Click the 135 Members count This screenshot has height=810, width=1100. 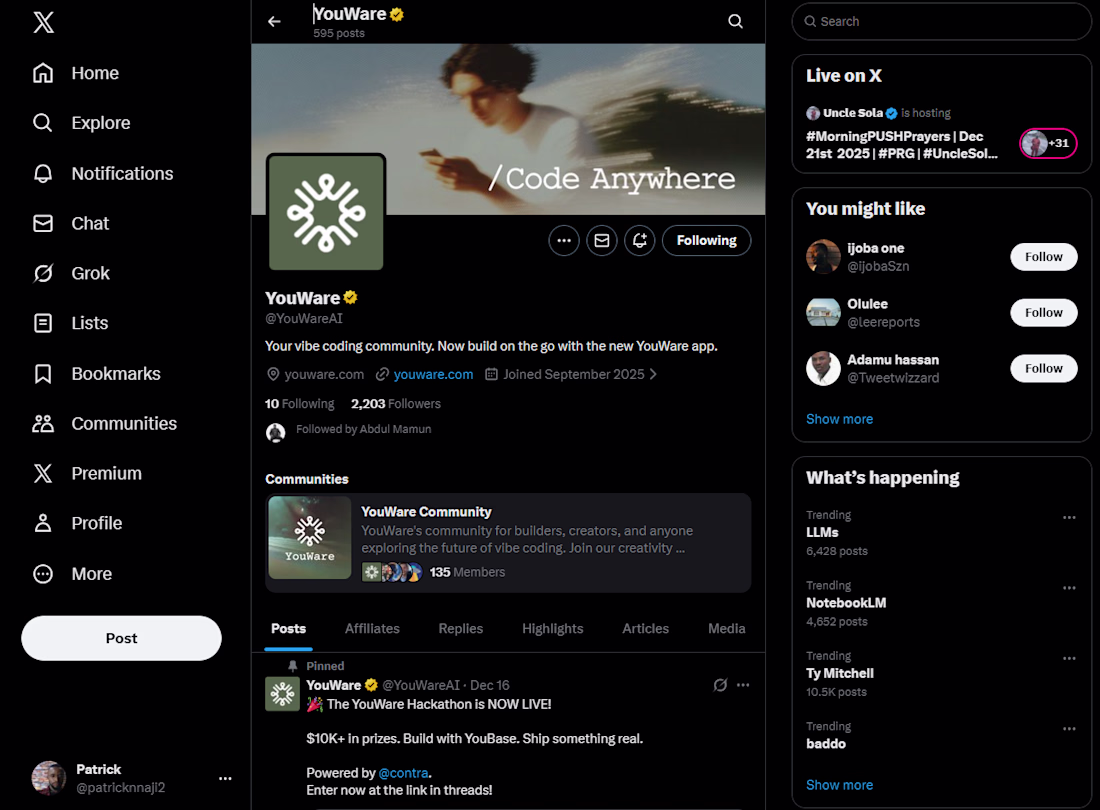pyautogui.click(x=467, y=572)
